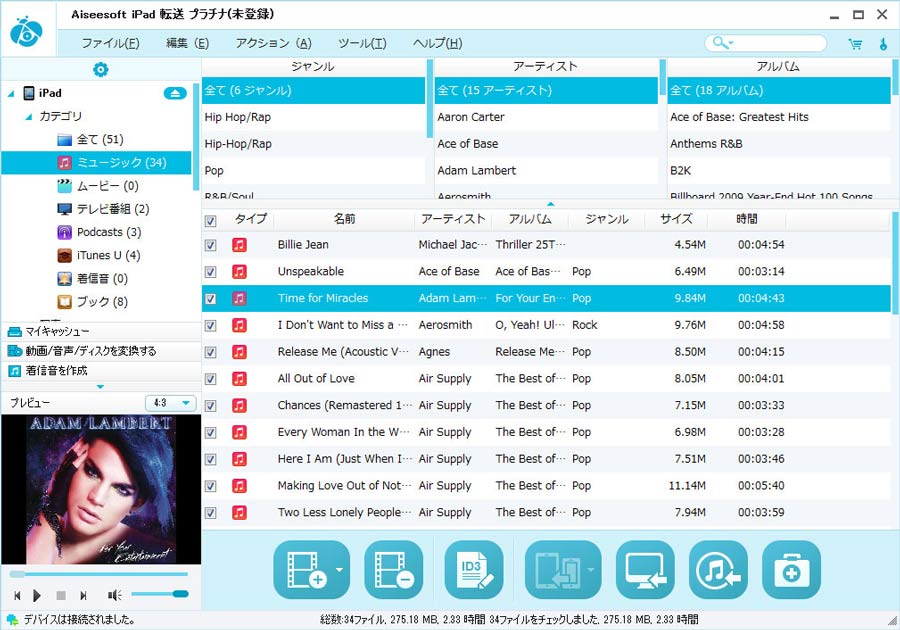900x630 pixels.
Task: Open the 4:3 aspect ratio dropdown
Action: click(171, 403)
